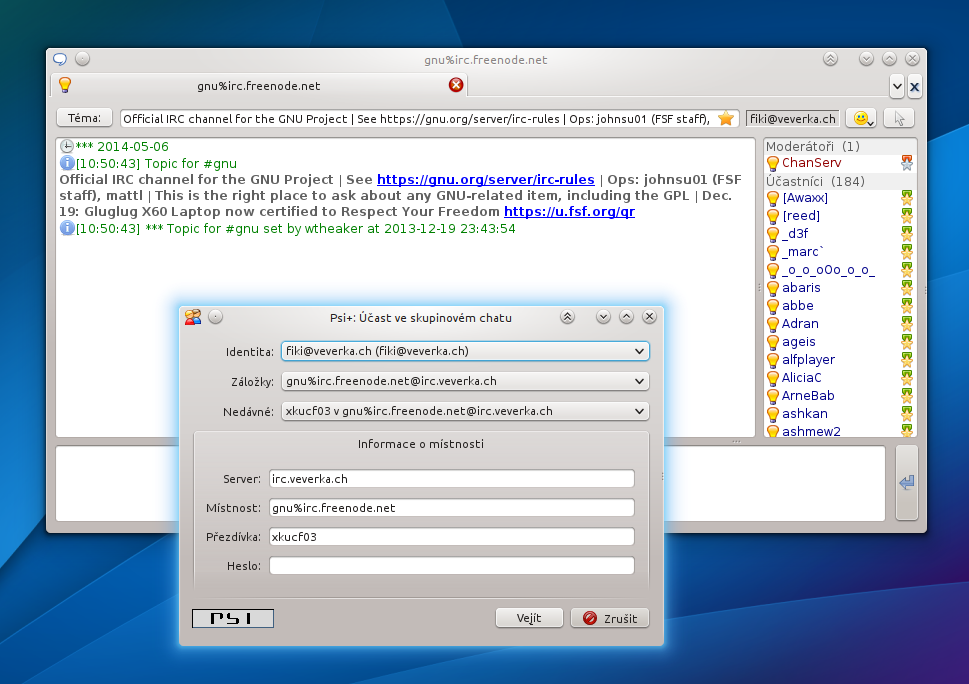Image resolution: width=969 pixels, height=684 pixels.
Task: Click the info icon beside Topic for #gnu
Action: (67, 163)
